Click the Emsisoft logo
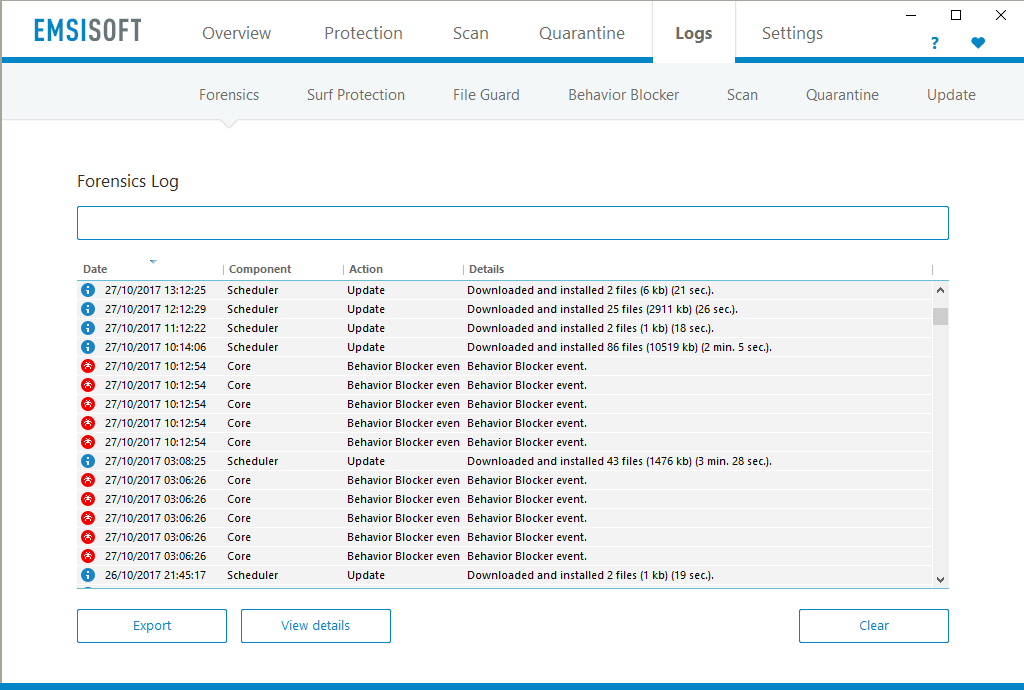The image size is (1024, 690). click(x=88, y=31)
